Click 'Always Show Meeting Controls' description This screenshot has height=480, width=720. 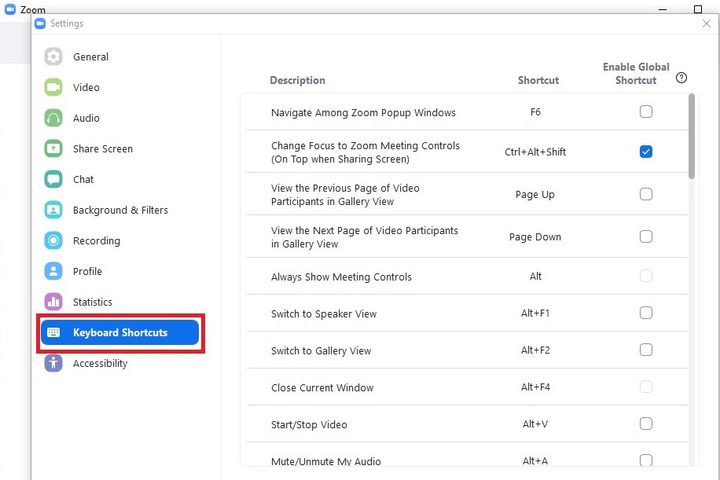point(341,277)
